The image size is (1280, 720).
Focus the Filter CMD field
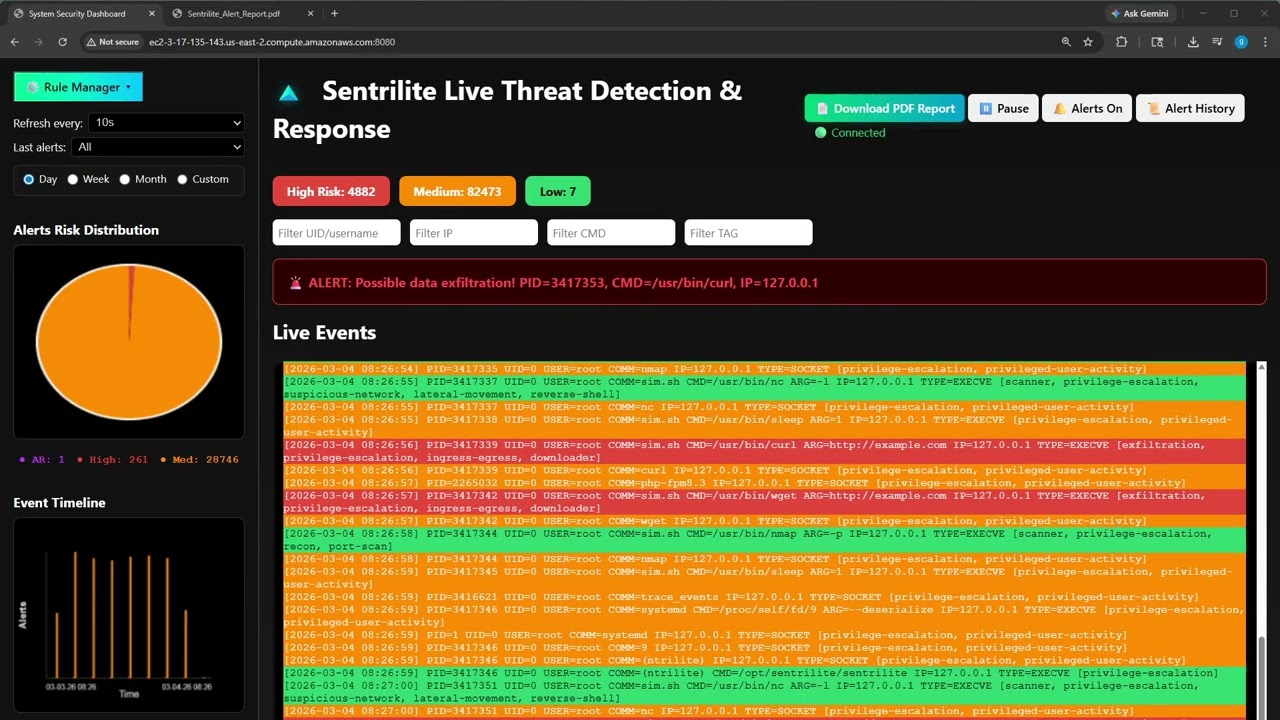click(611, 233)
